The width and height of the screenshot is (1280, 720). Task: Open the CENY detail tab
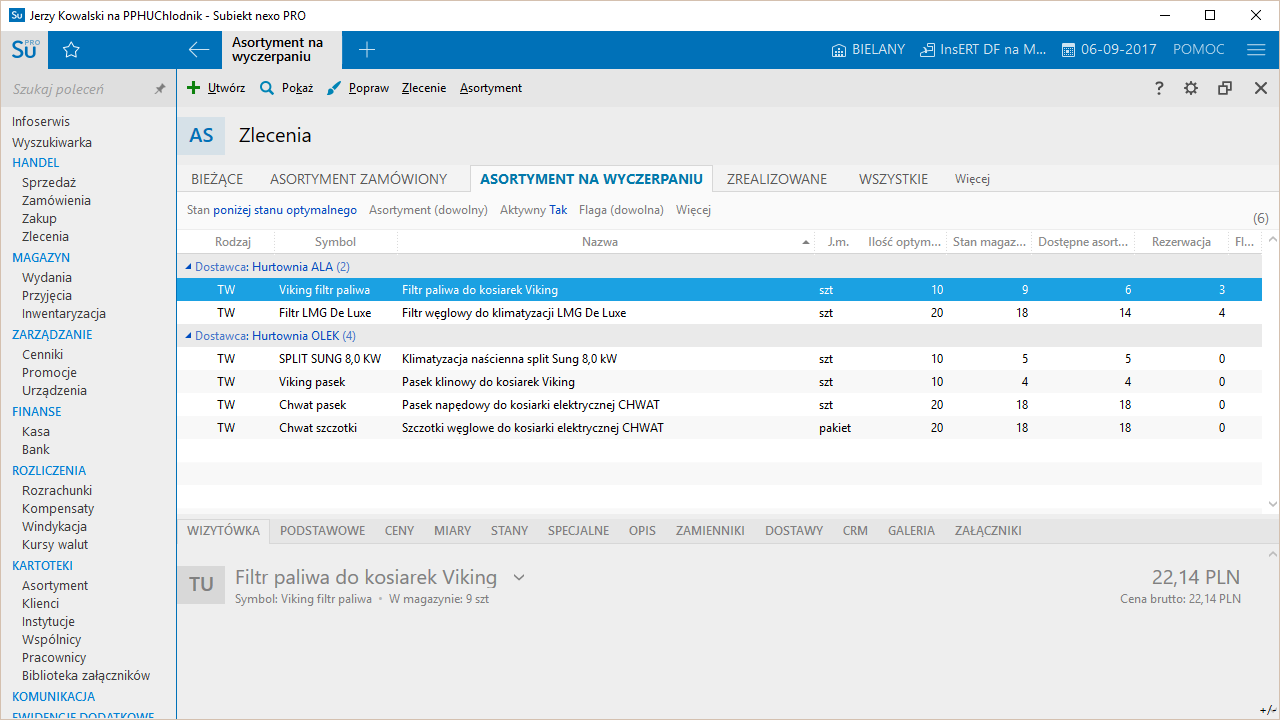(x=399, y=531)
